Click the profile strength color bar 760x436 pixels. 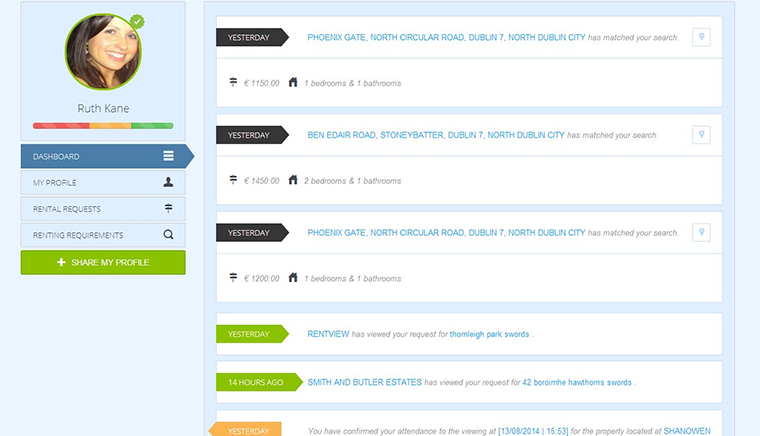pos(103,126)
